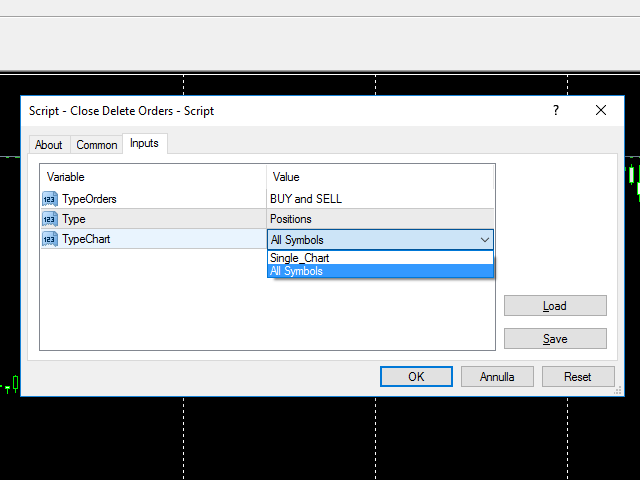The width and height of the screenshot is (640, 480).
Task: Select the BUY and SELL value cell
Action: point(380,199)
